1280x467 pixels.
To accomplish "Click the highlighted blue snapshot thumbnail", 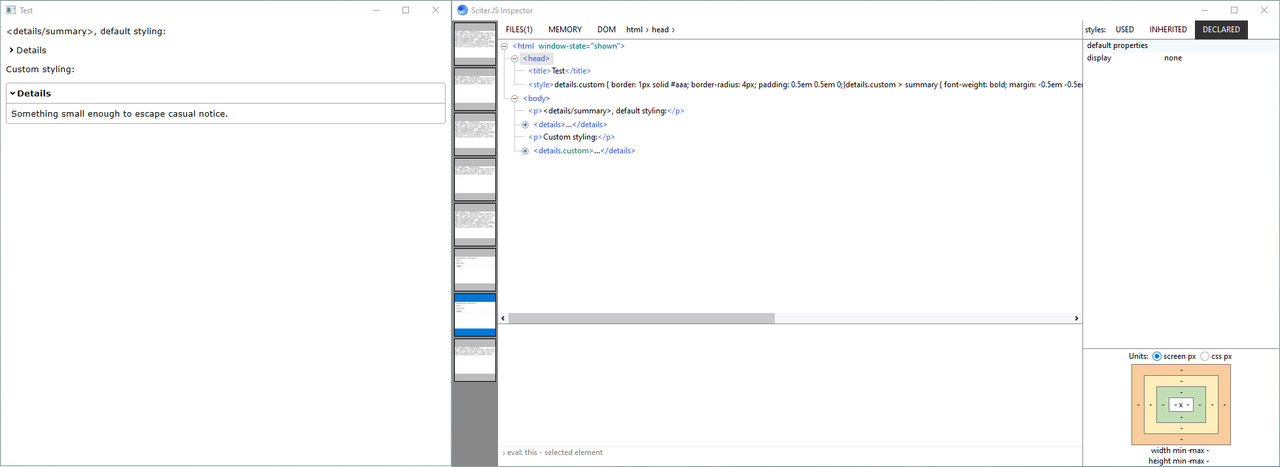I will [x=475, y=314].
